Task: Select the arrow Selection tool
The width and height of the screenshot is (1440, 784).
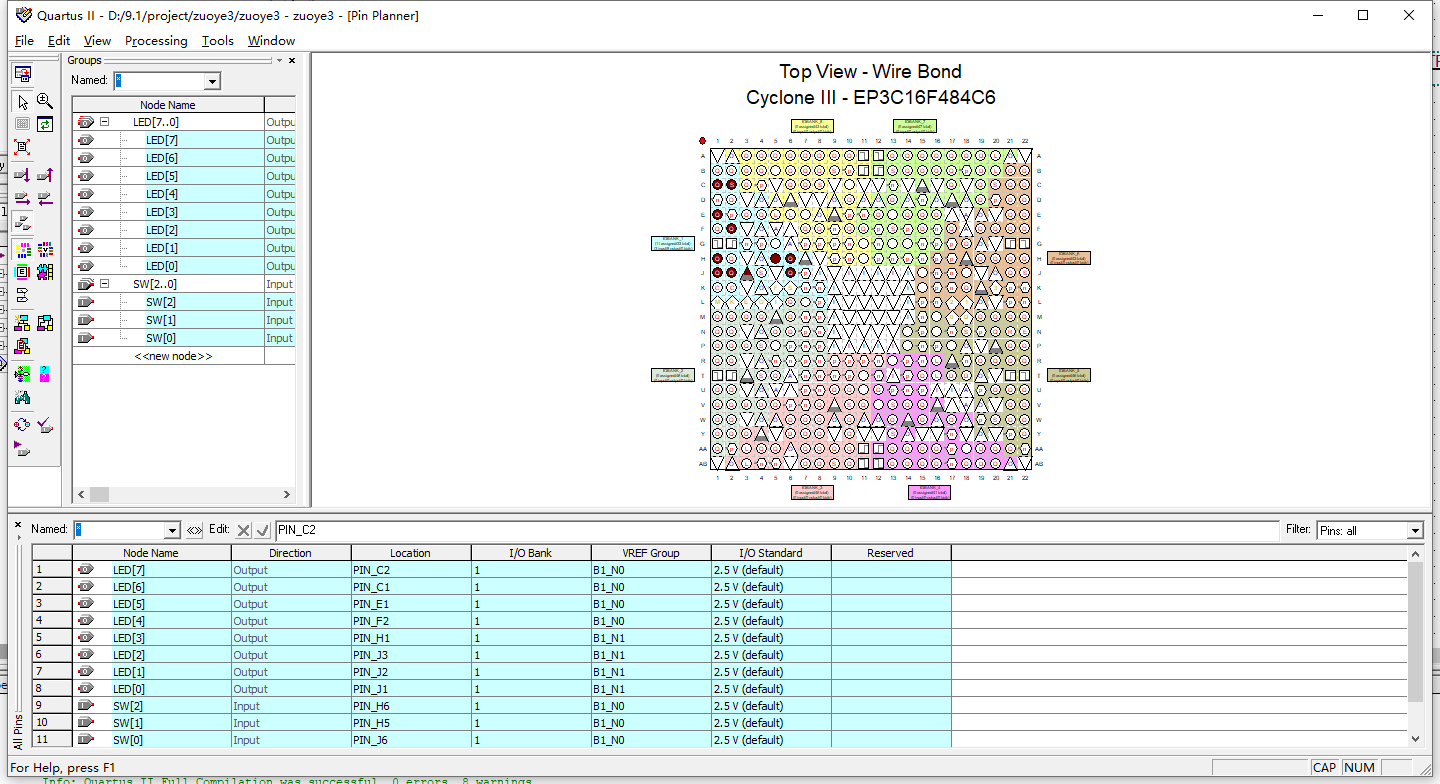Action: 22,101
